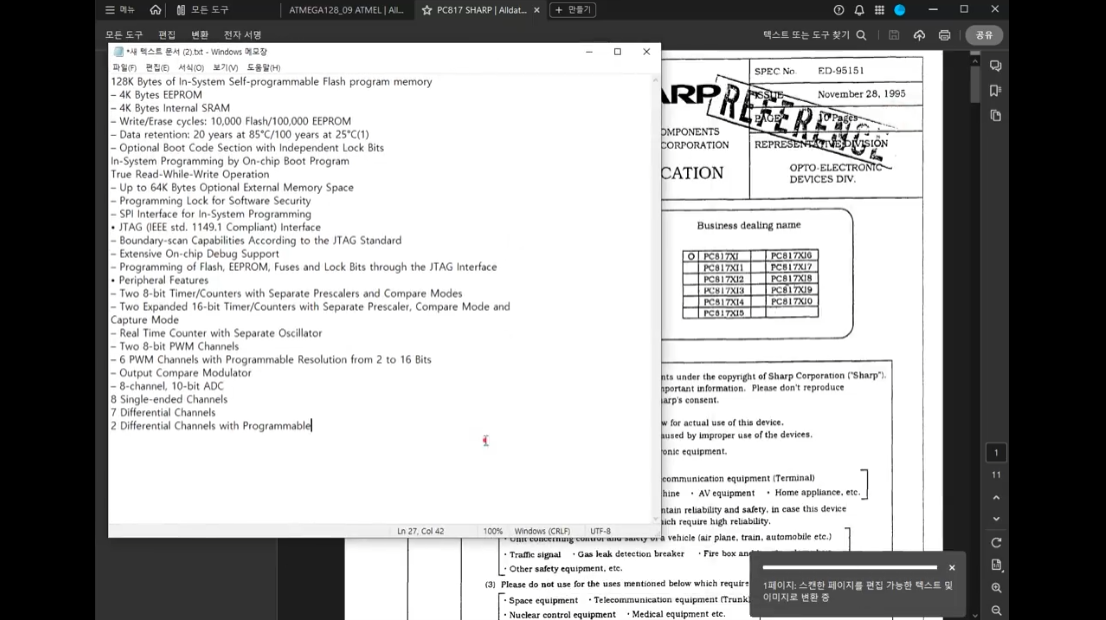Create a new tab with plus button
This screenshot has width=1106, height=620.
pyautogui.click(x=573, y=10)
